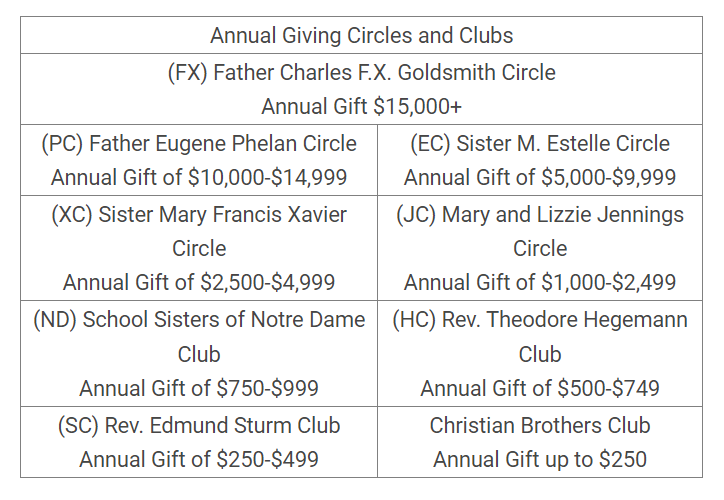Click the $500-$749 gift amount
This screenshot has width=724, height=500.
[609, 388]
